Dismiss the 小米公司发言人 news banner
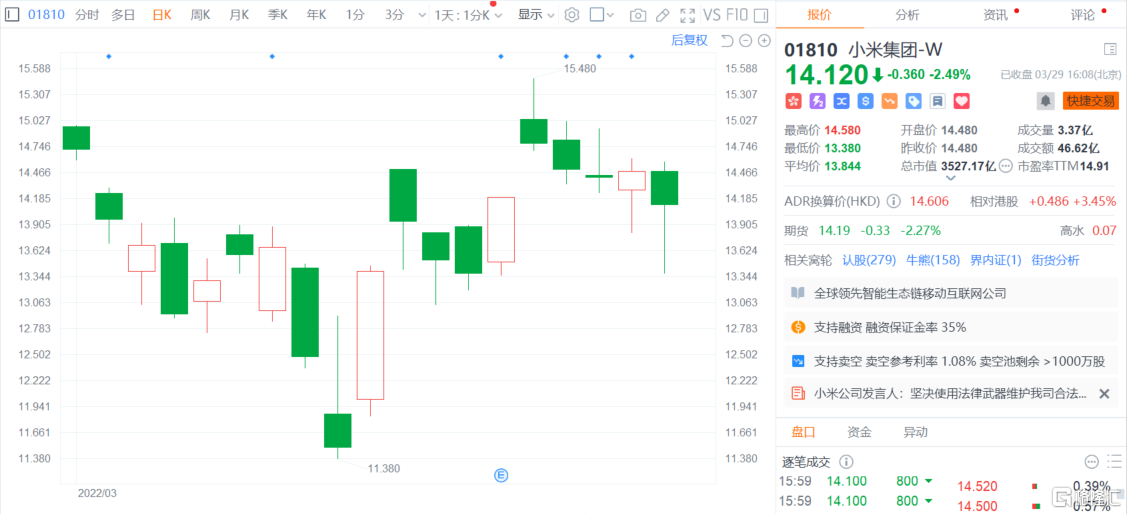Image resolution: width=1127 pixels, height=514 pixels. pyautogui.click(x=1104, y=394)
